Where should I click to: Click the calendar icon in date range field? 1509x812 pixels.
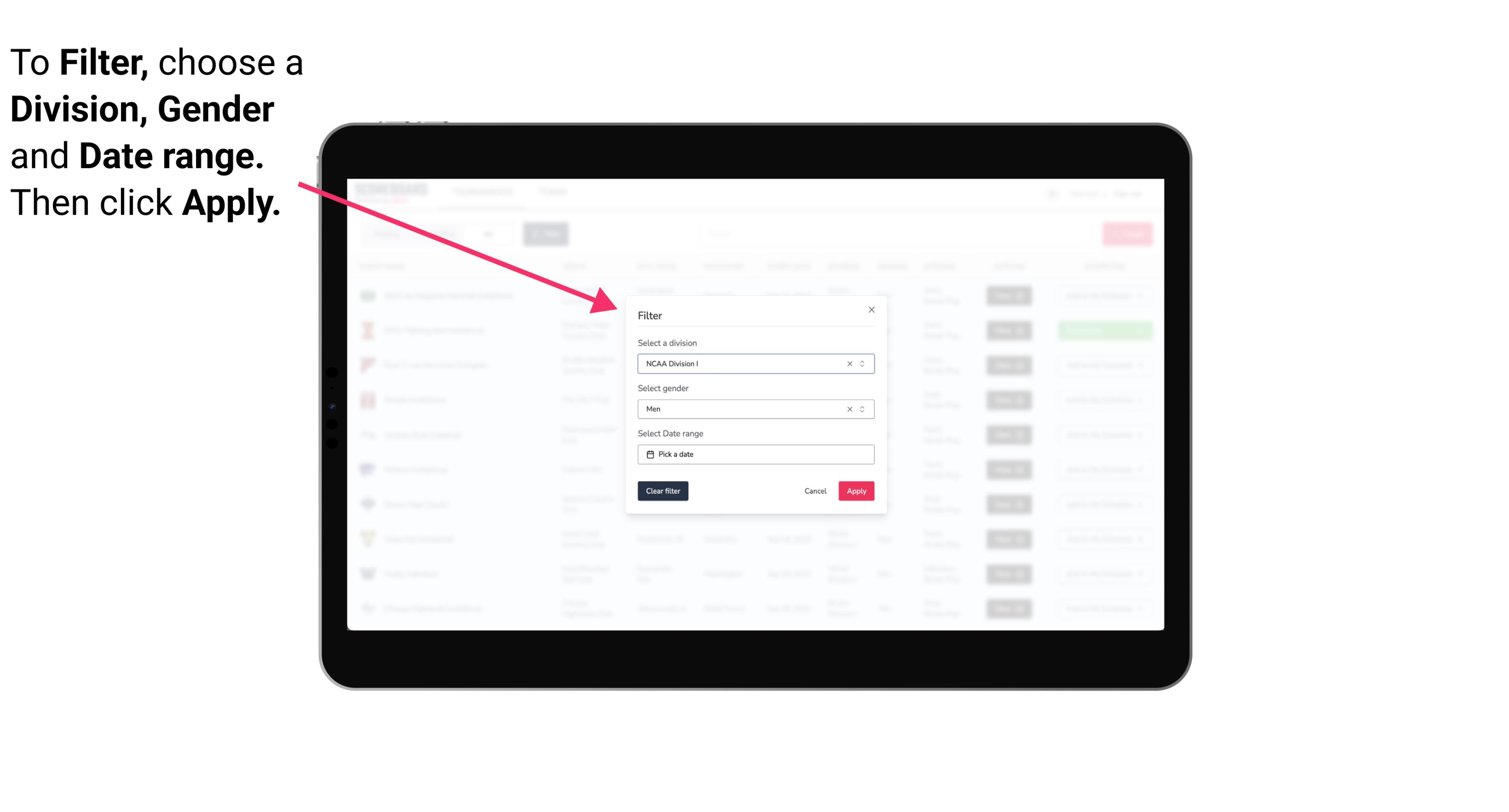[x=649, y=454]
